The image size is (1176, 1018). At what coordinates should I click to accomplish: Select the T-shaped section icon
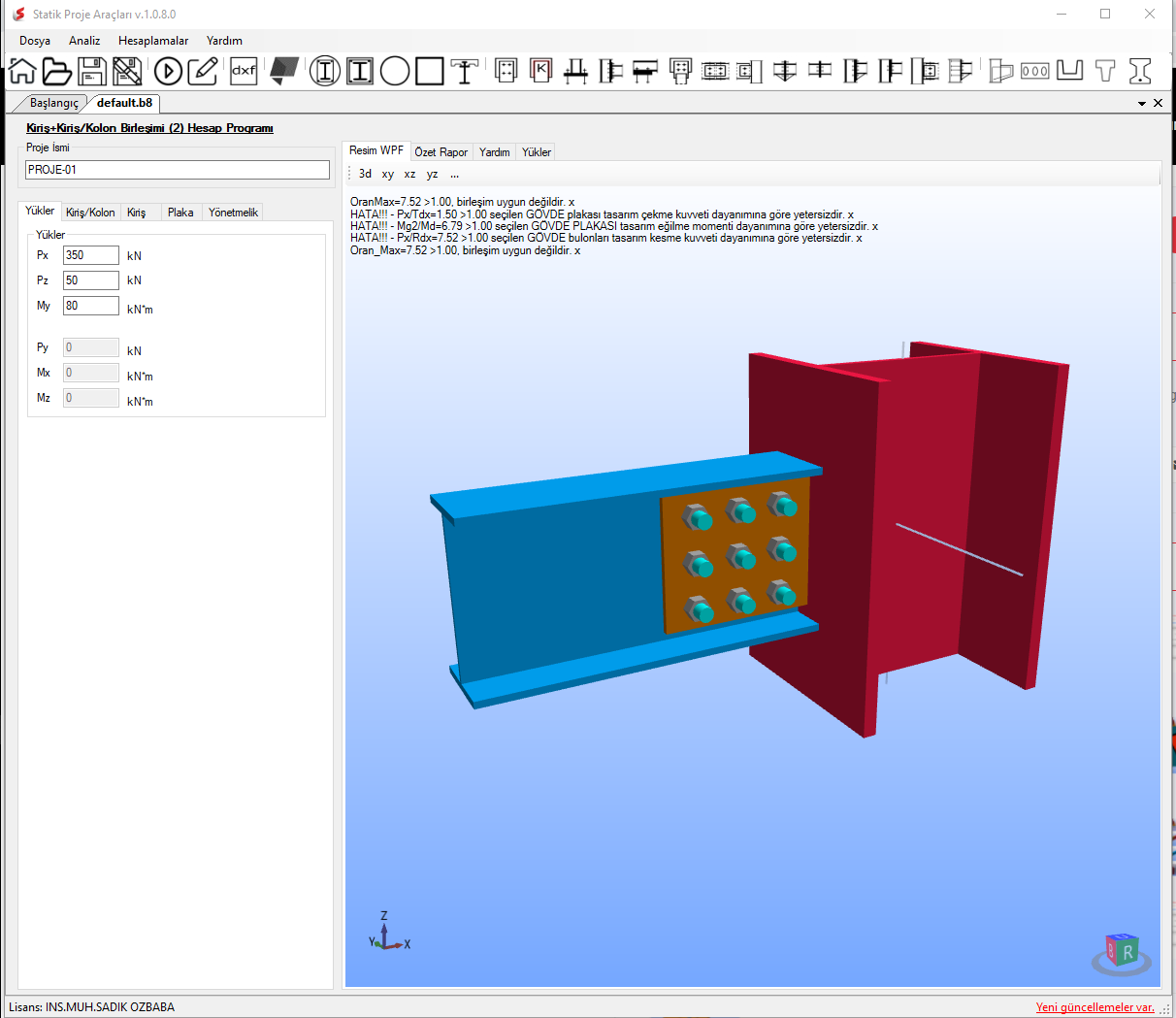pos(1105,71)
